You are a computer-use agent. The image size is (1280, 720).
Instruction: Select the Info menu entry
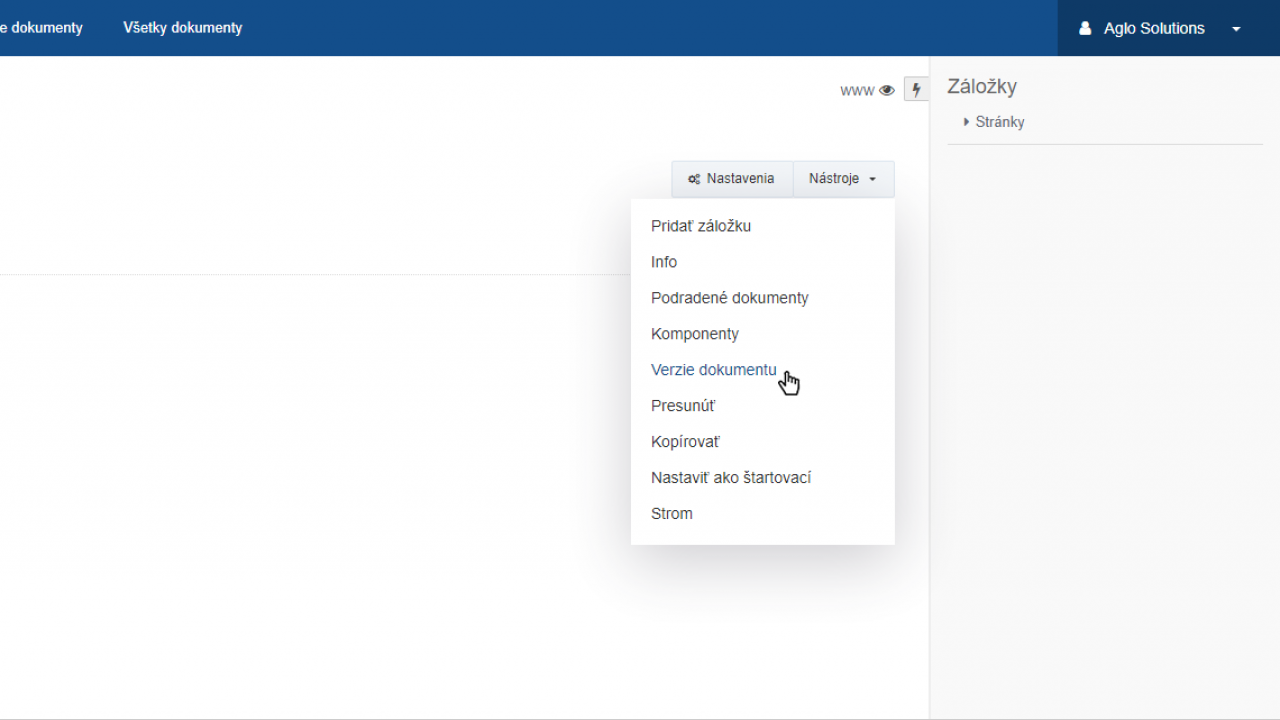[x=664, y=262]
